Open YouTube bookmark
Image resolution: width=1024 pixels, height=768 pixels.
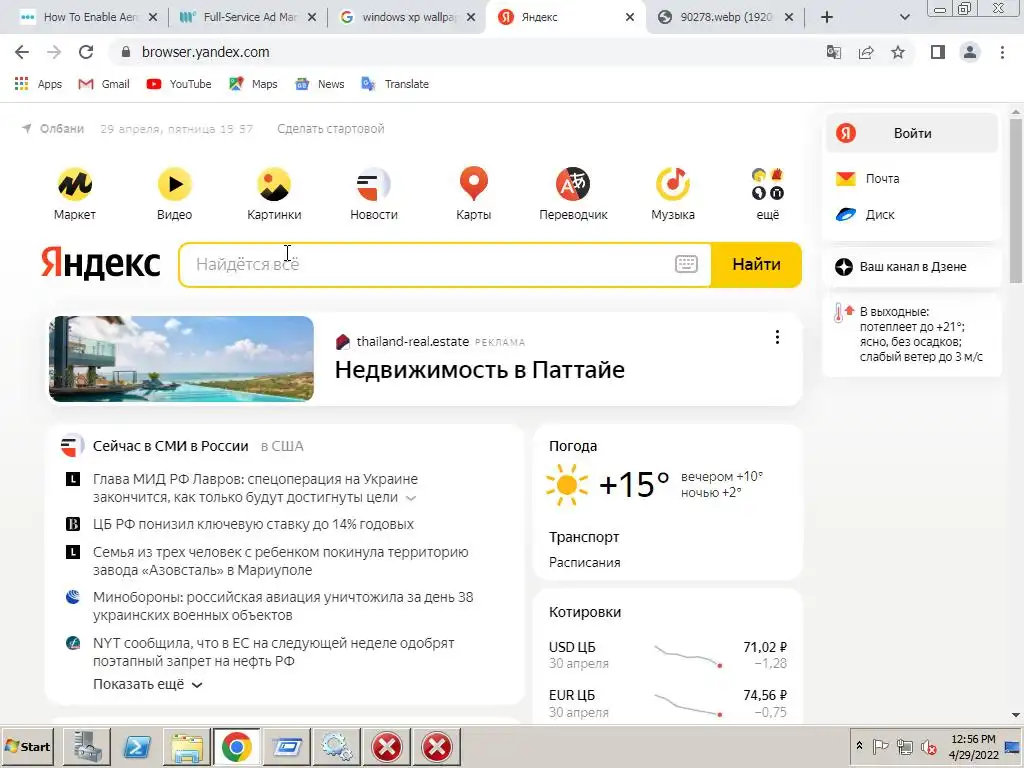point(179,84)
